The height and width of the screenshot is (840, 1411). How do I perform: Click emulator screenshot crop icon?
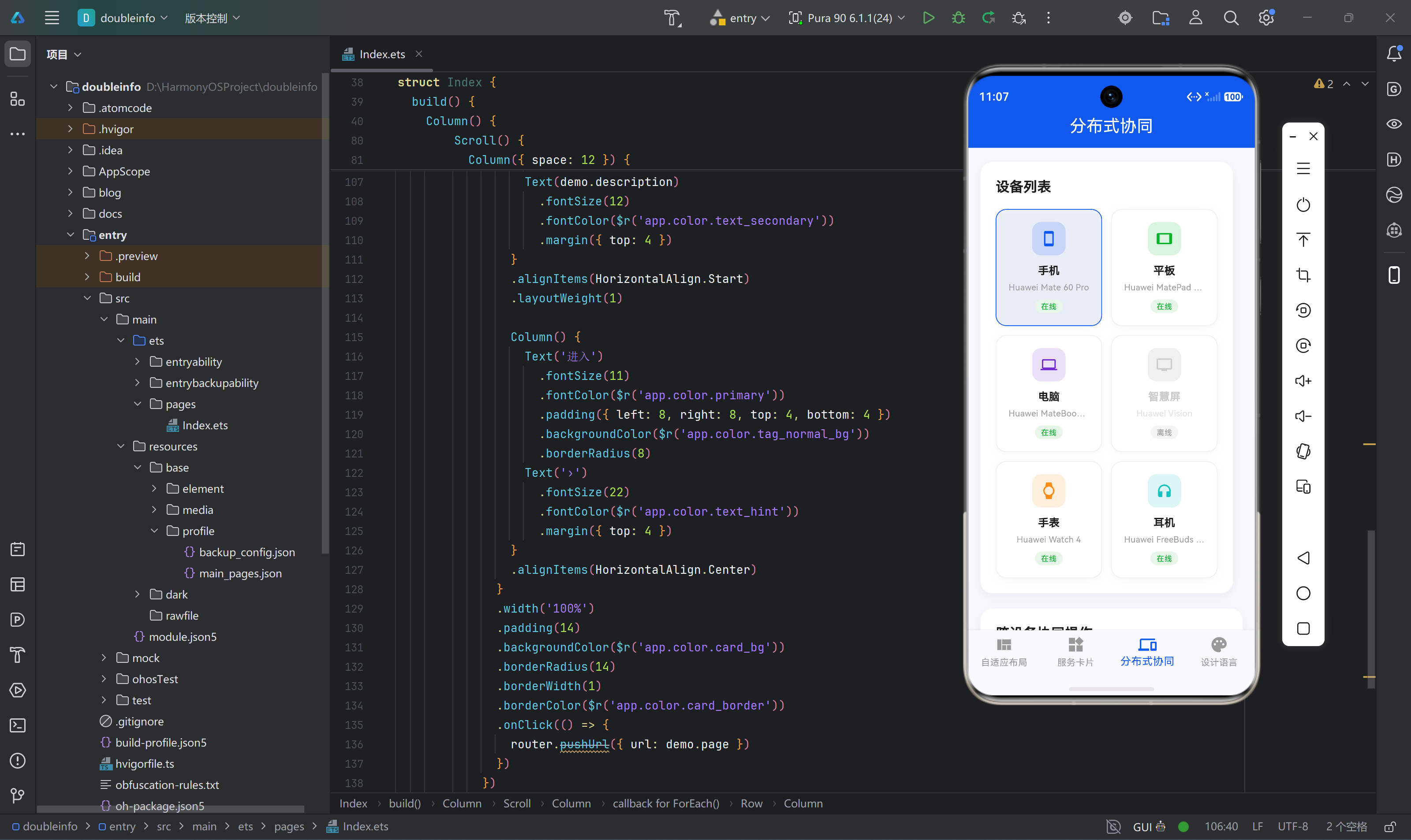(x=1303, y=275)
